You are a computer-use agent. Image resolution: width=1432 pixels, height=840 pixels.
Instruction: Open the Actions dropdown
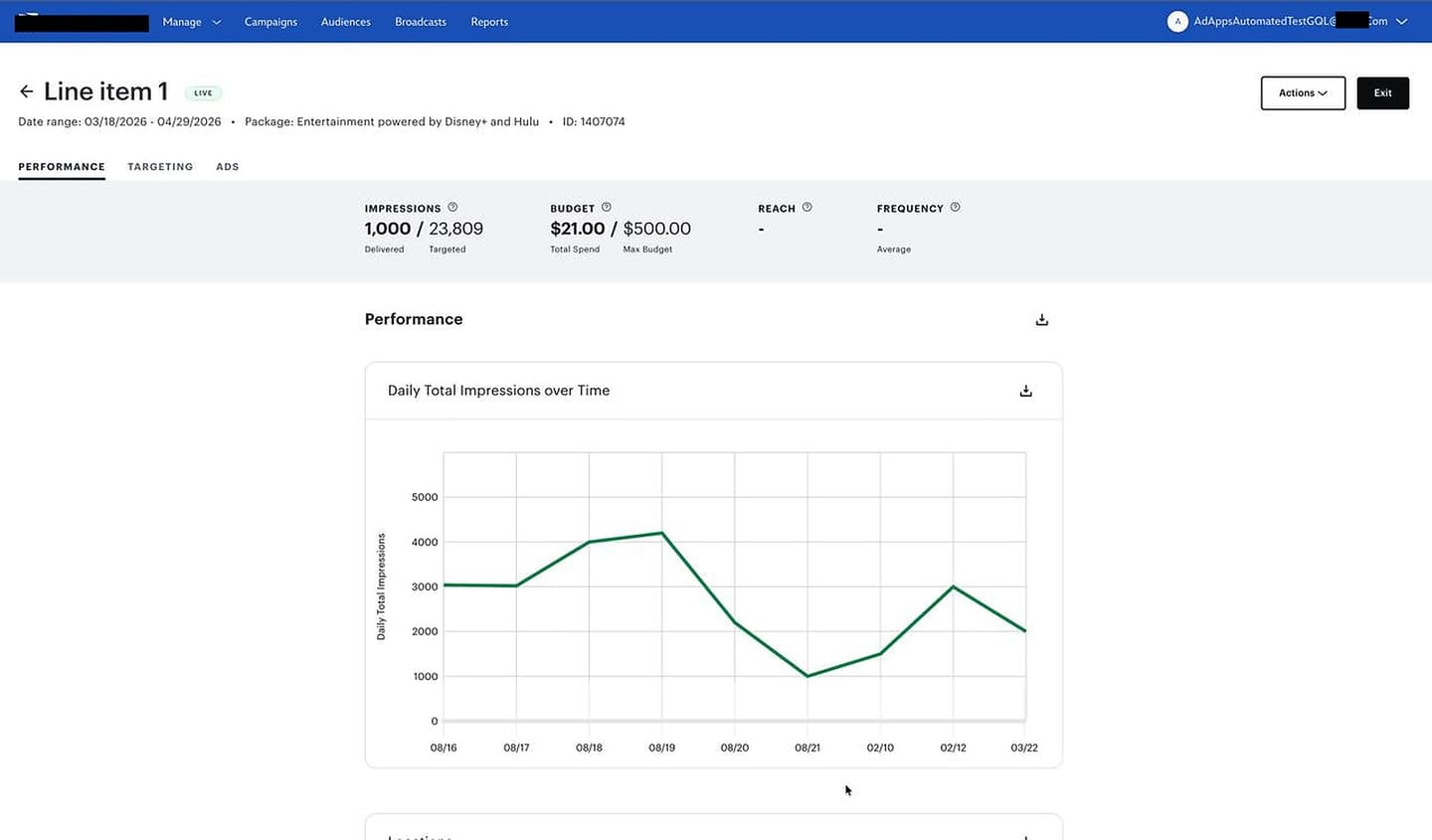1303,92
